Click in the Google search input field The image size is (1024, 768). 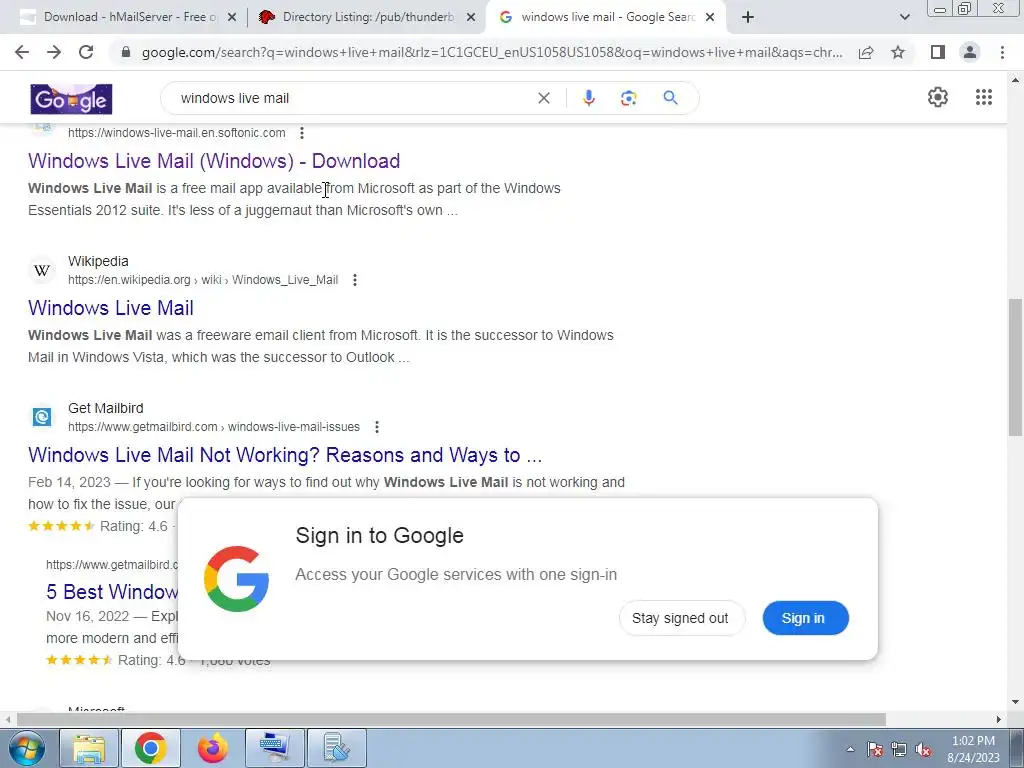pyautogui.click(x=353, y=98)
